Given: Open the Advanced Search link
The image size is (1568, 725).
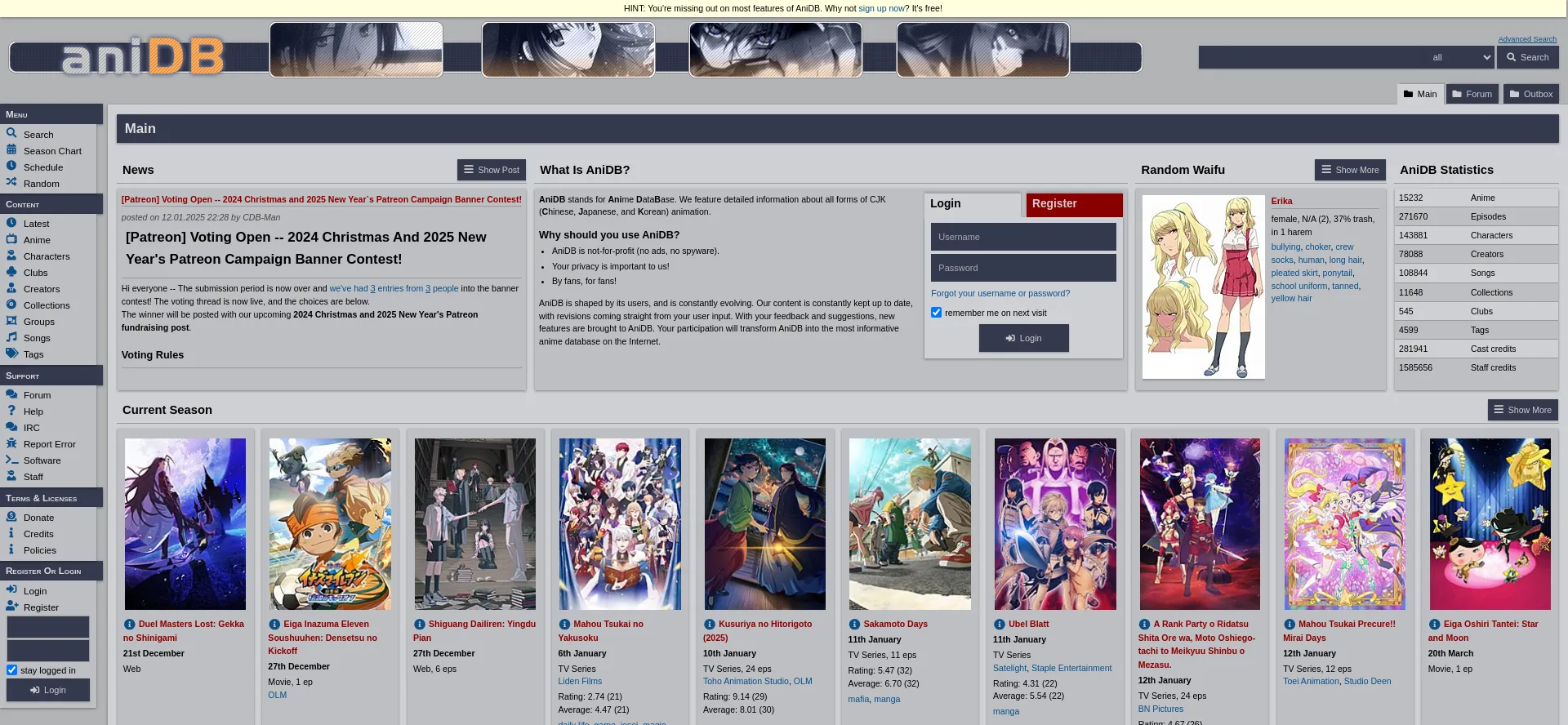Looking at the screenshot, I should 1527,39.
